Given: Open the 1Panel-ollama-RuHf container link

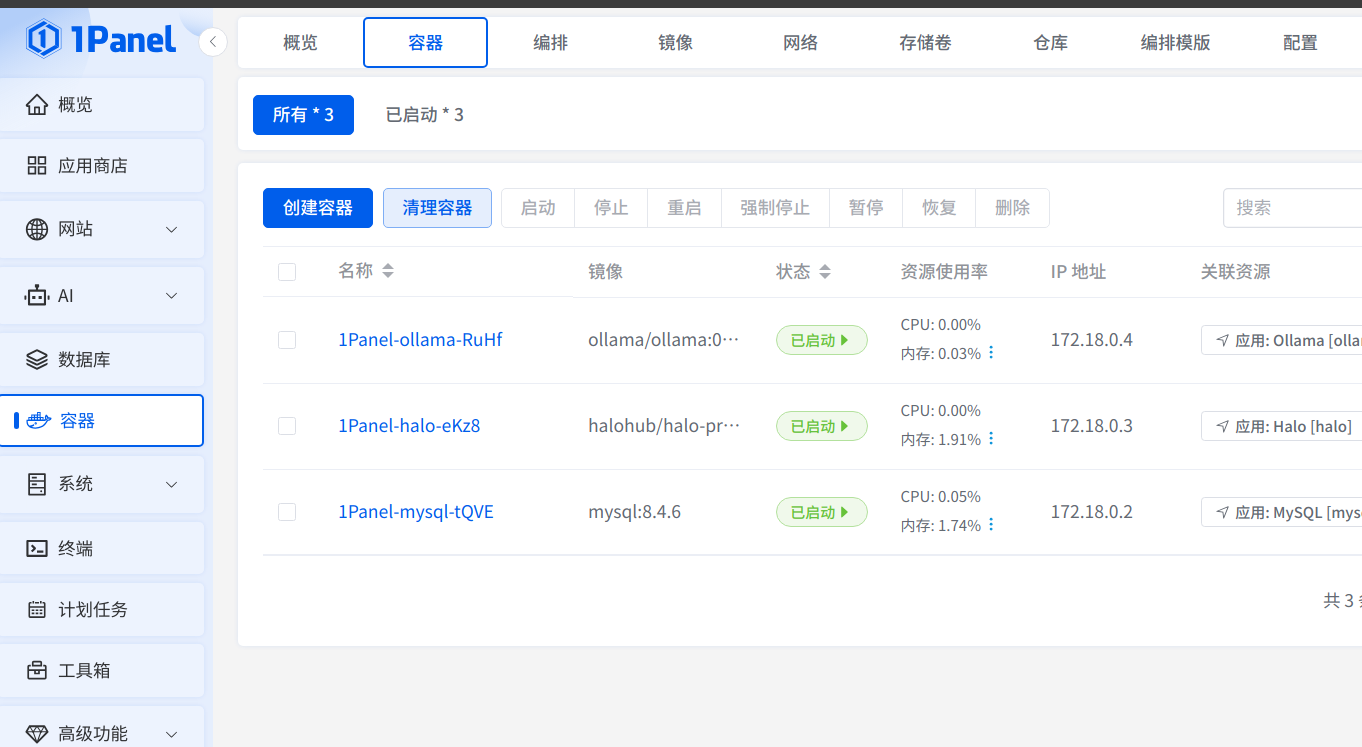Looking at the screenshot, I should 420,340.
